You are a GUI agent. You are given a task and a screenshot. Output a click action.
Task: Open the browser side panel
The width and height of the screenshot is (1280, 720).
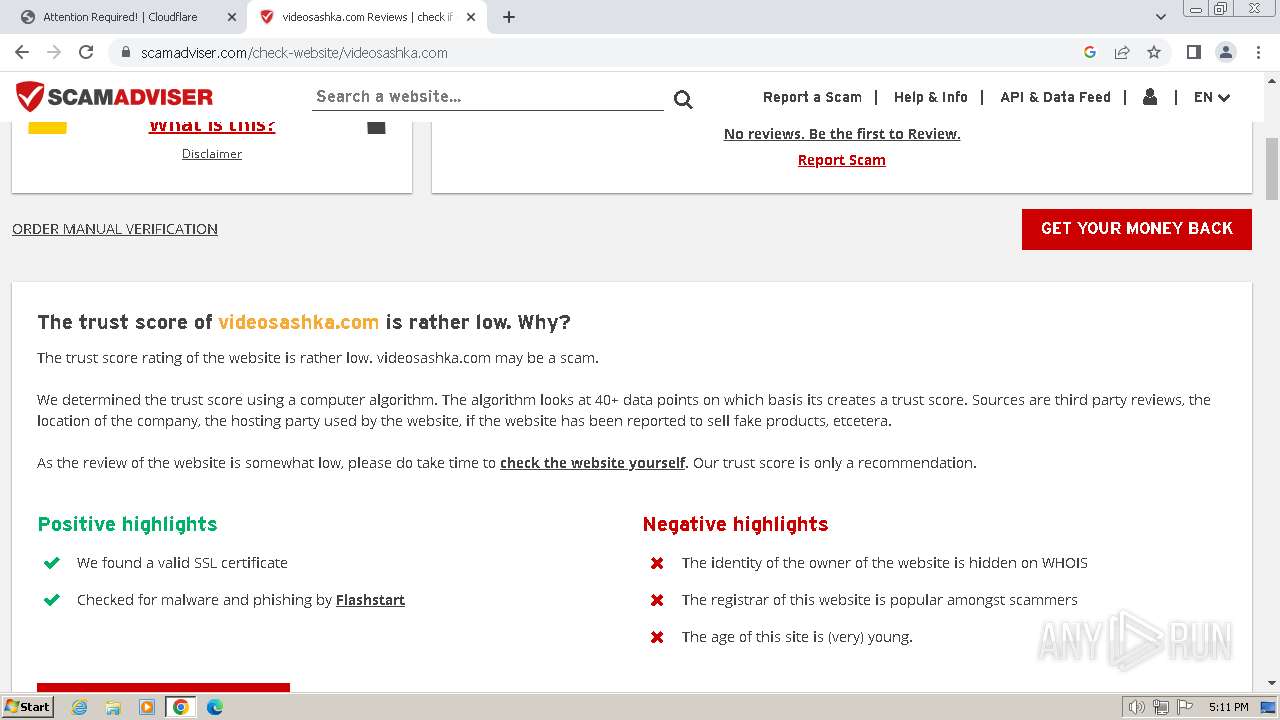tap(1193, 52)
